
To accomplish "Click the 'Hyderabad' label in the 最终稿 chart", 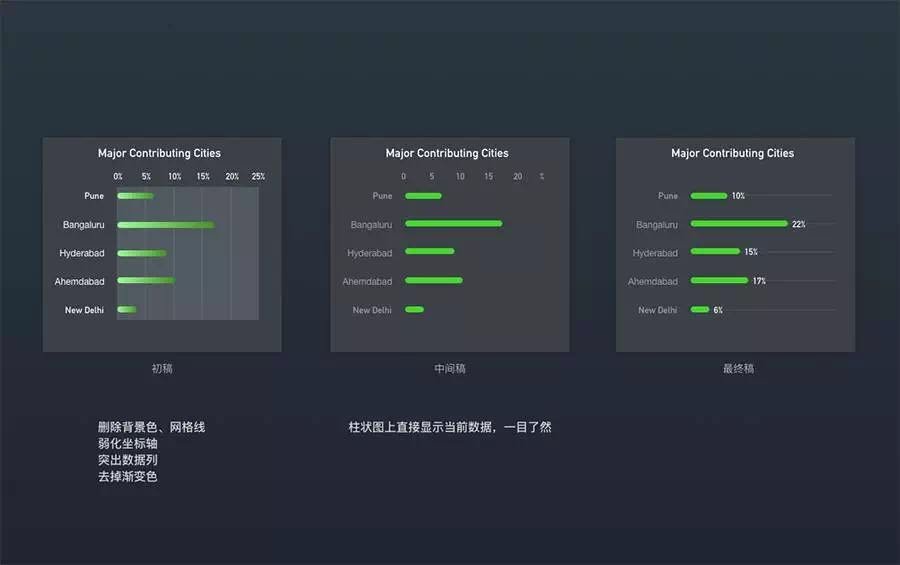I will [x=655, y=253].
